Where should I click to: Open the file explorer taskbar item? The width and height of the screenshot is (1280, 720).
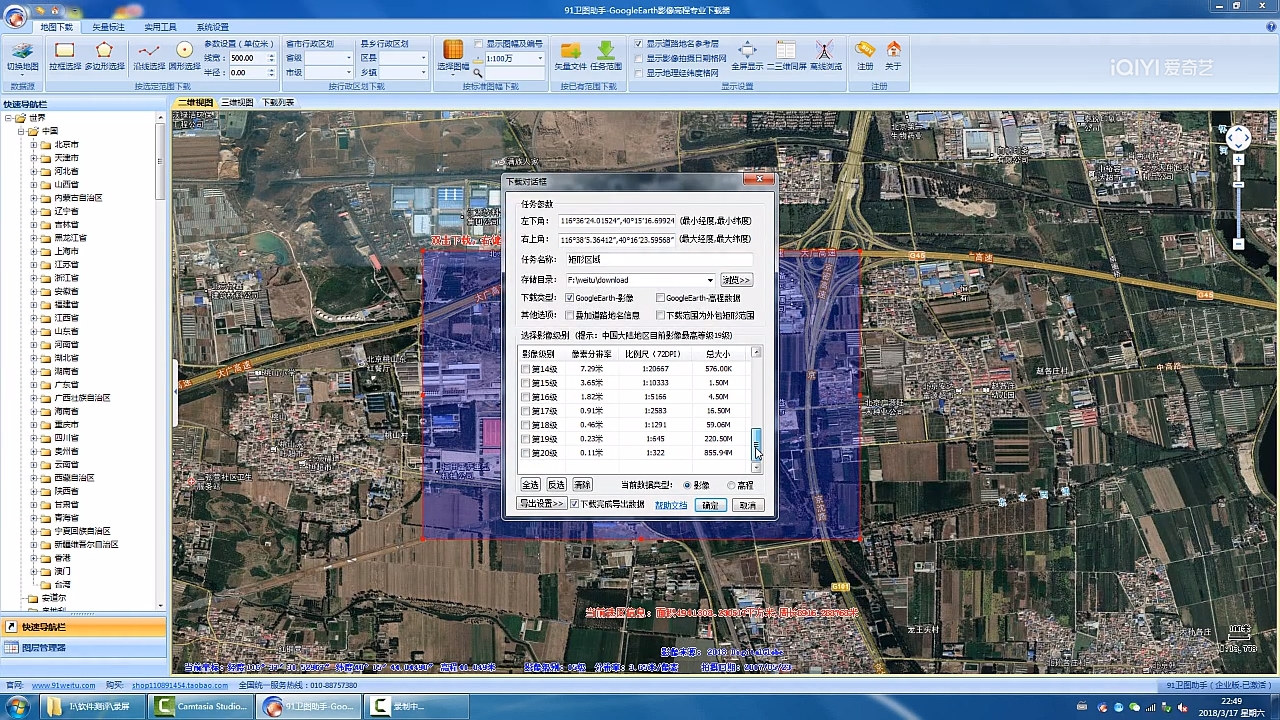(92, 706)
